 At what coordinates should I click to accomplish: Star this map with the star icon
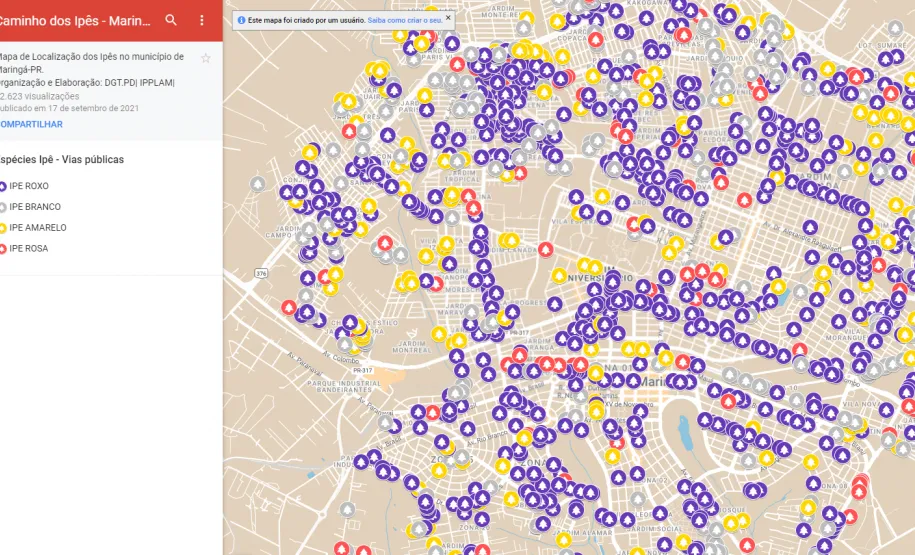pyautogui.click(x=206, y=58)
